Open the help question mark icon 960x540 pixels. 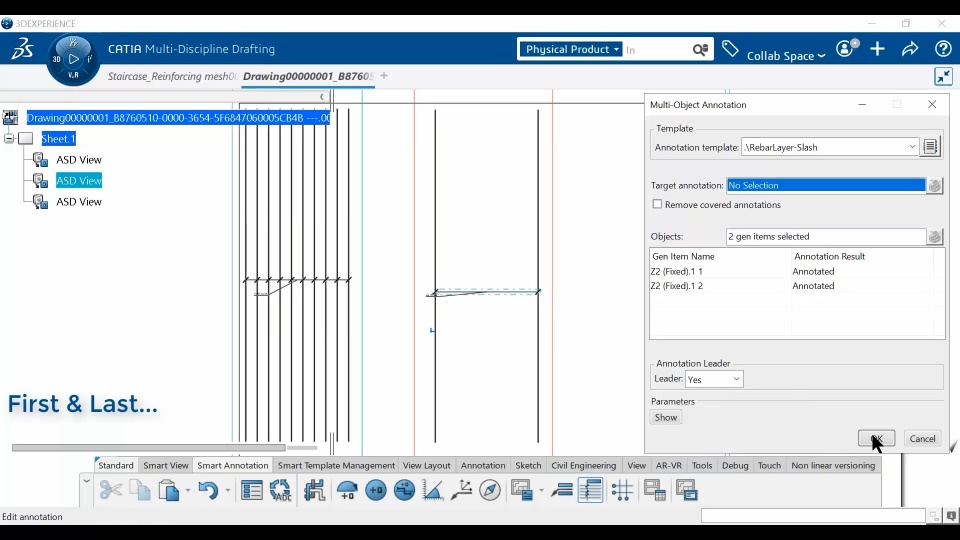point(943,49)
